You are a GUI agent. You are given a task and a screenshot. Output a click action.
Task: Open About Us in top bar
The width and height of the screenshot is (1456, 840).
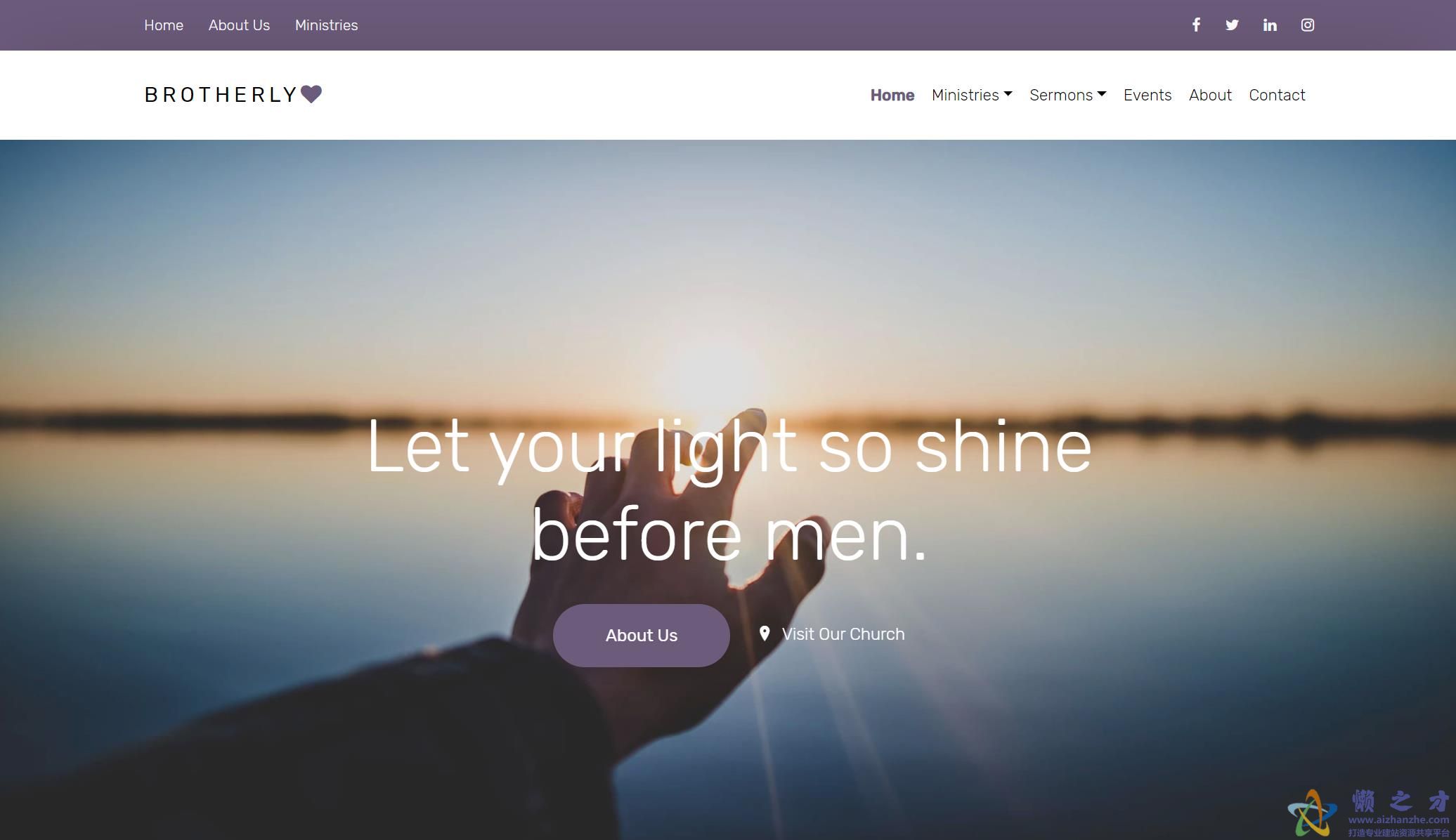click(x=239, y=25)
